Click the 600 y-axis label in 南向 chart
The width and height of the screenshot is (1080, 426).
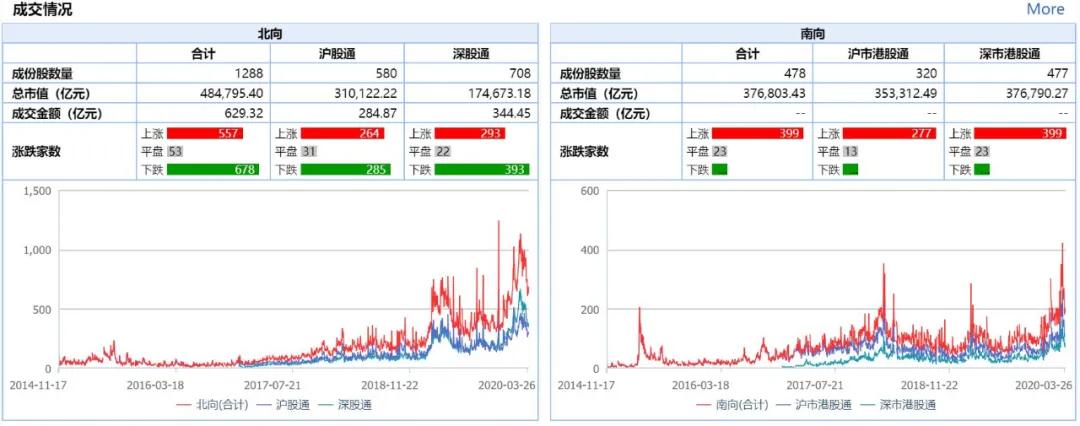click(x=590, y=192)
